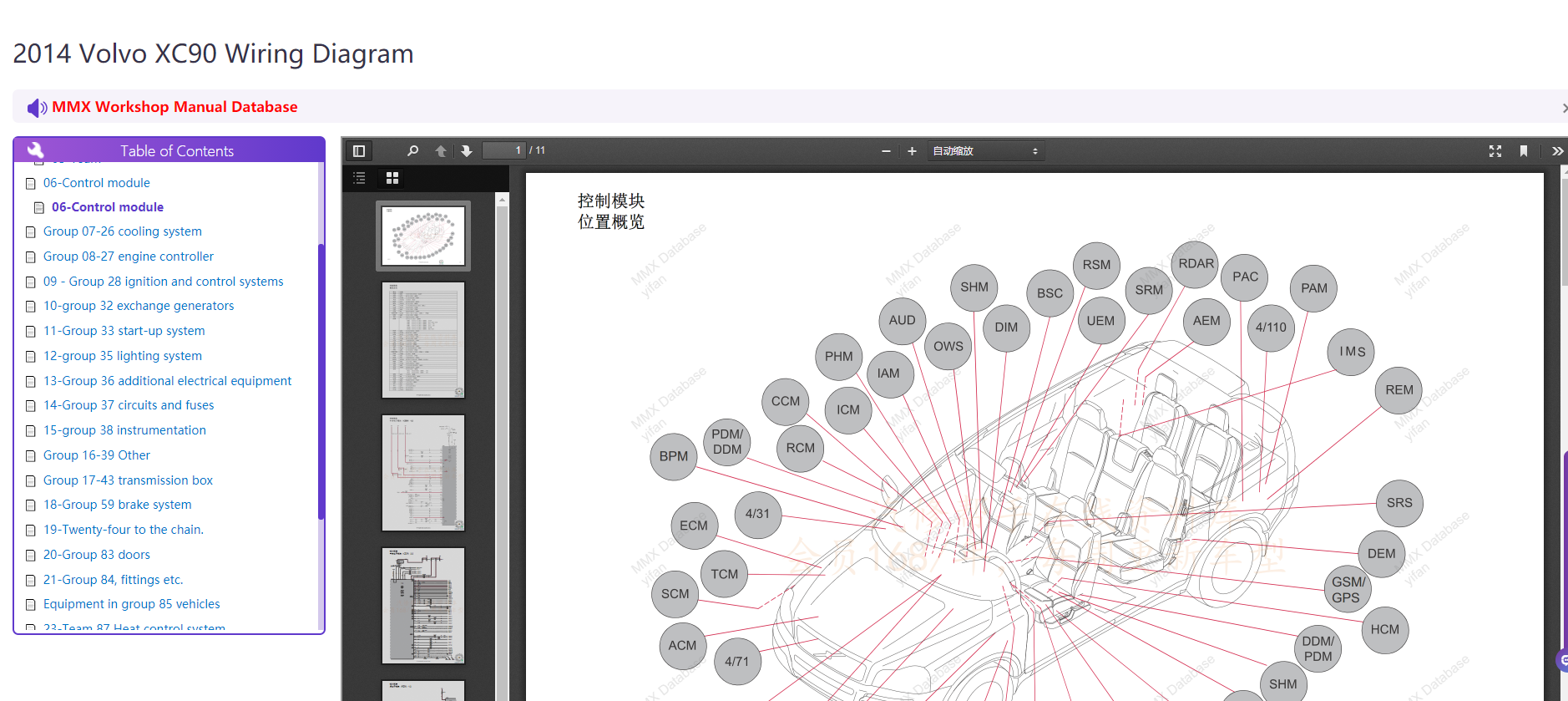Open 14-Group 37 circuits and fuses
This screenshot has width=1568, height=701.
[129, 405]
